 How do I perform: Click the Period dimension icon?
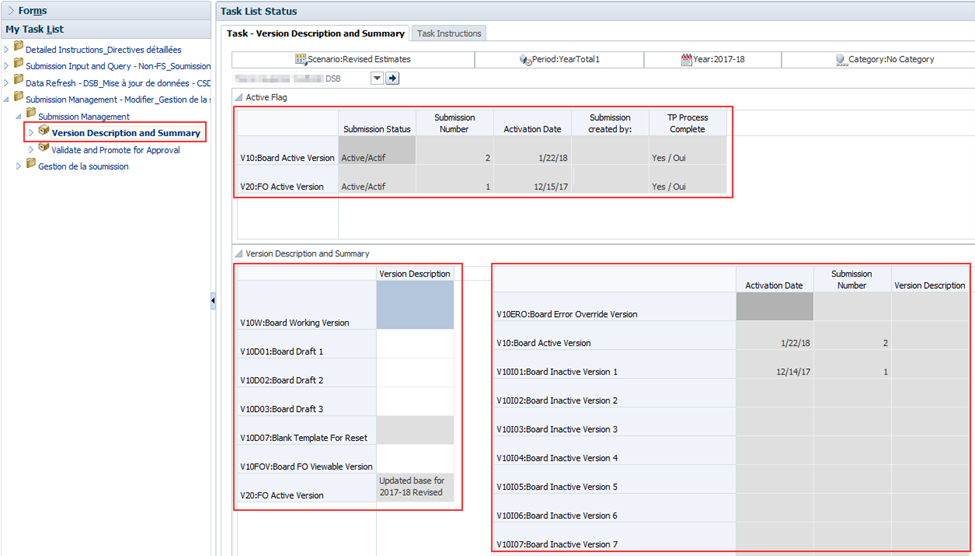(x=525, y=60)
